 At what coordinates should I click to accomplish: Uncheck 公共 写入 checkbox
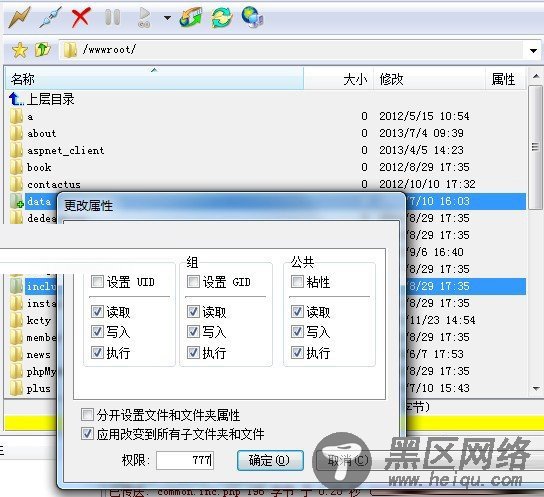pyautogui.click(x=297, y=332)
